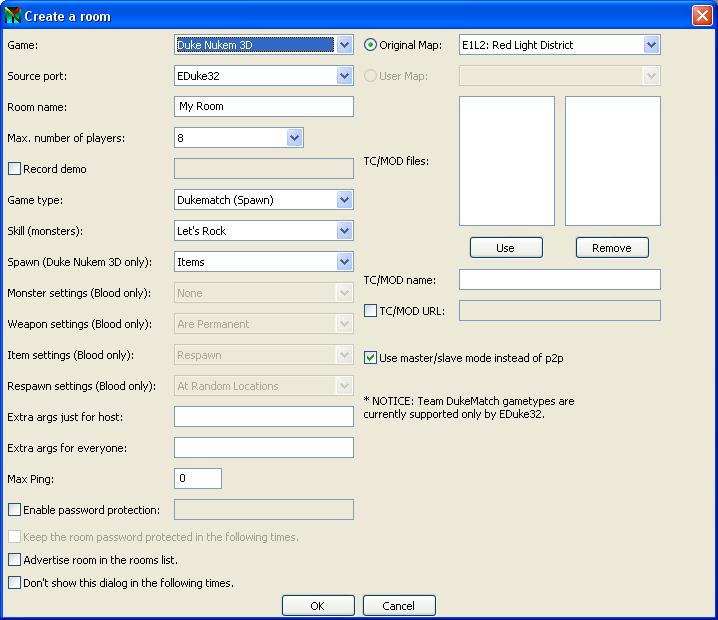718x620 pixels.
Task: Click the Remove button
Action: 612,248
